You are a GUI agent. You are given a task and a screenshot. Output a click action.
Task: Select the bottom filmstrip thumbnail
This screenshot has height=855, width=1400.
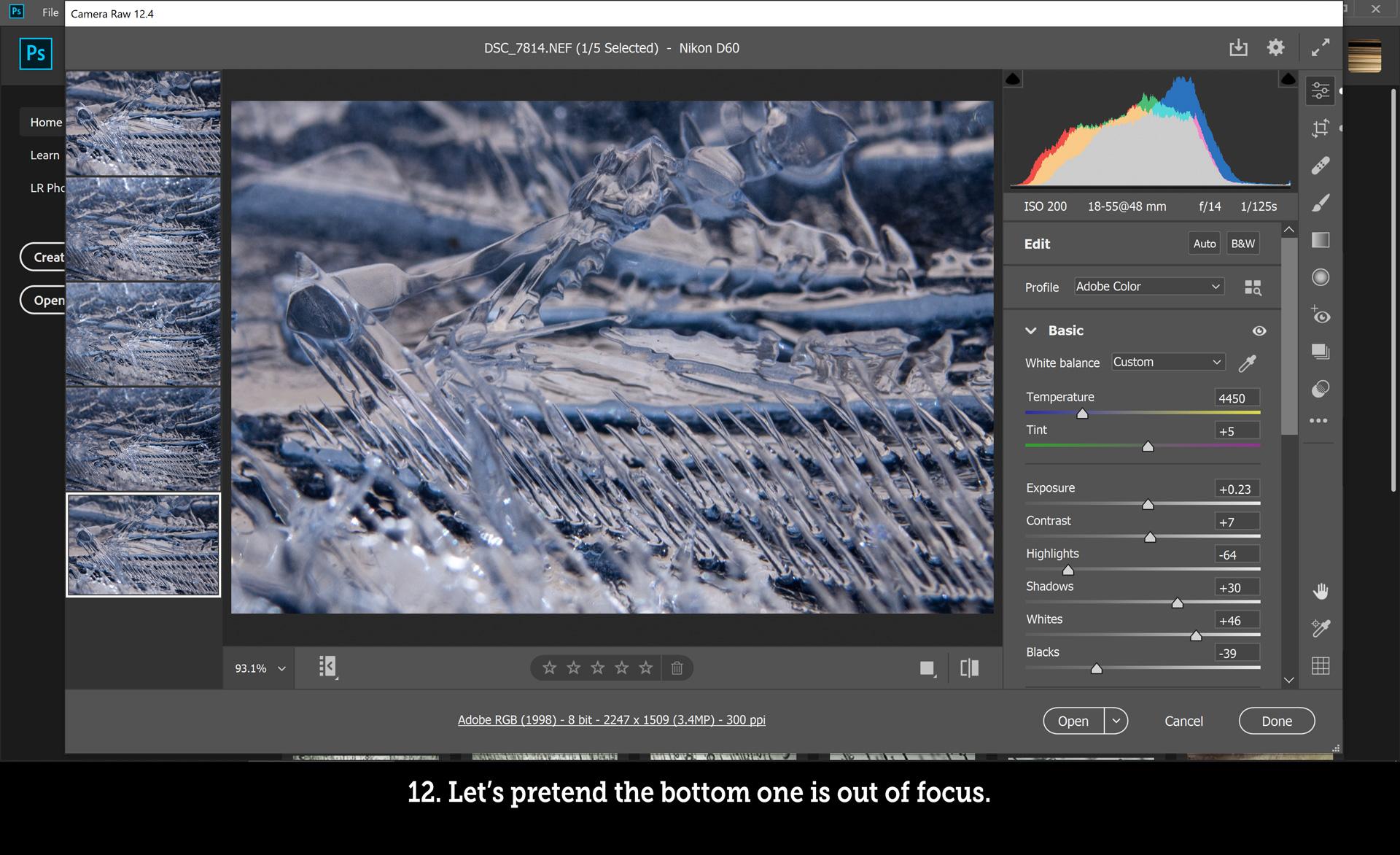[x=142, y=544]
